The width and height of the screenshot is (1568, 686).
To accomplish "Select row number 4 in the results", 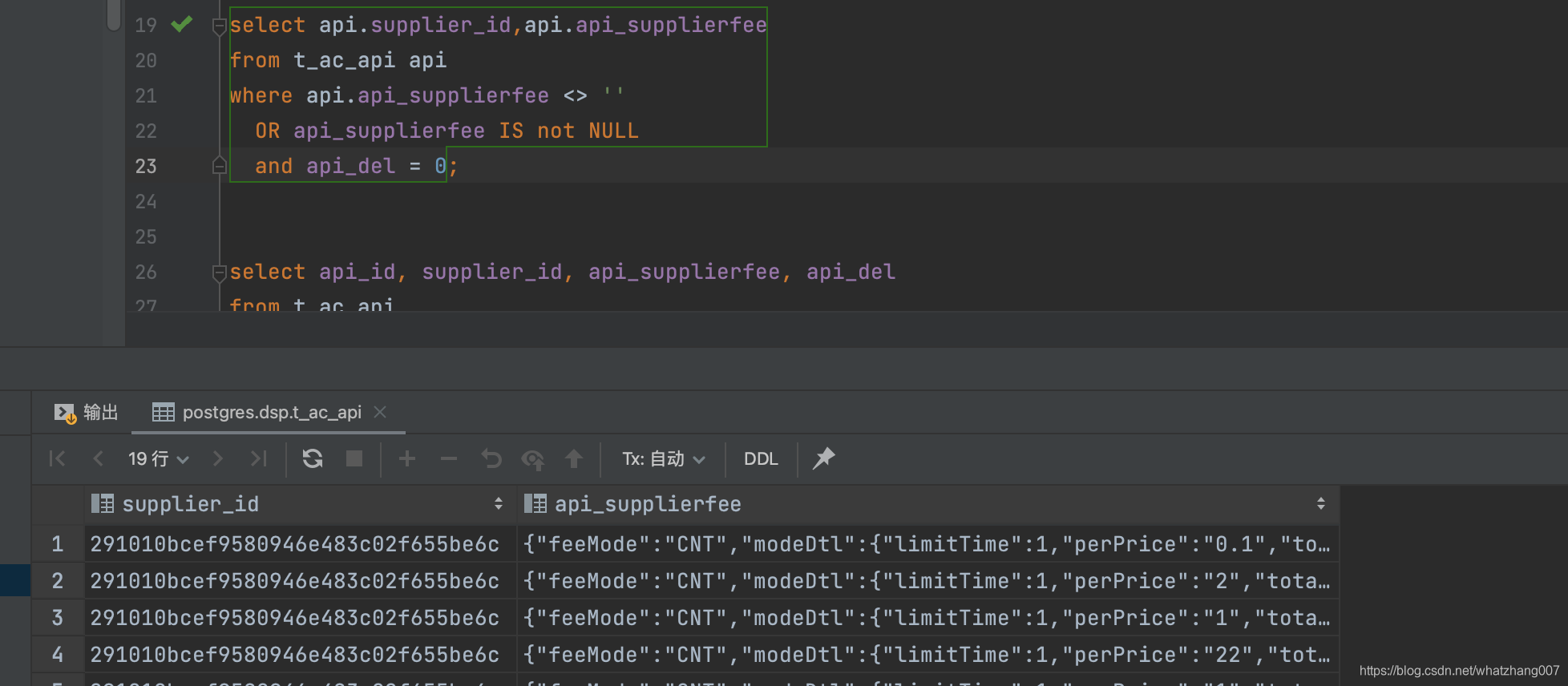I will click(58, 655).
